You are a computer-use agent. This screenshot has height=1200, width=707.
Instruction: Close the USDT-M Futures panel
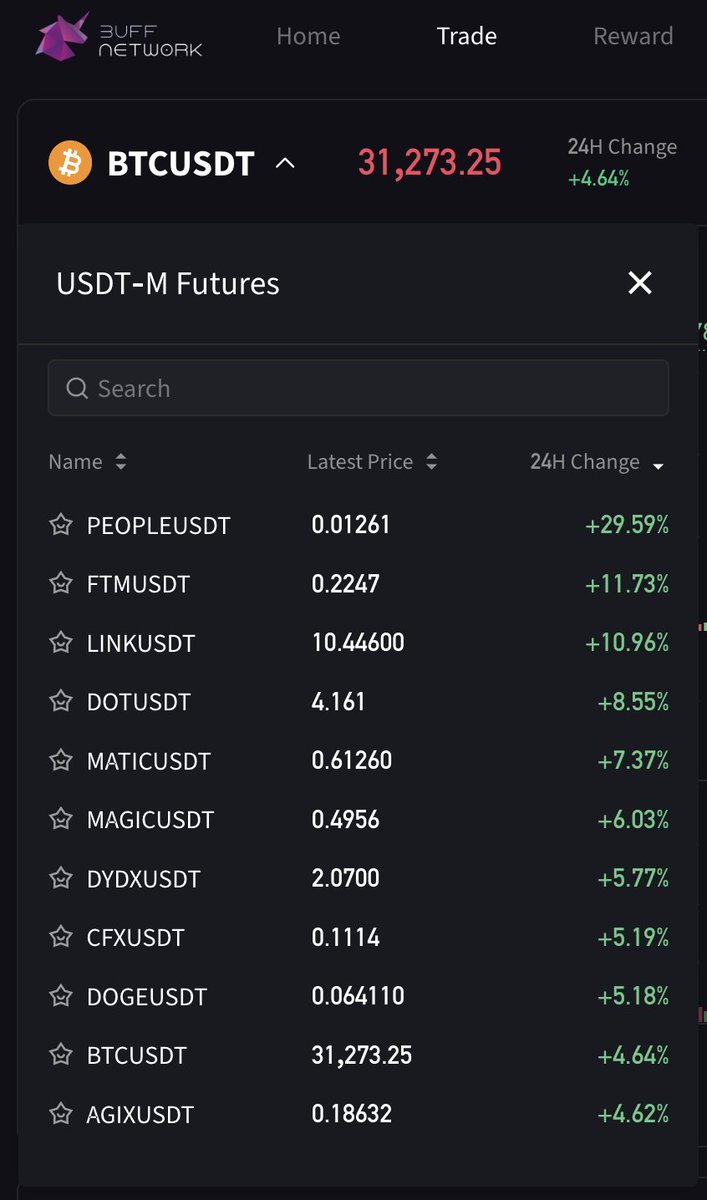point(640,283)
